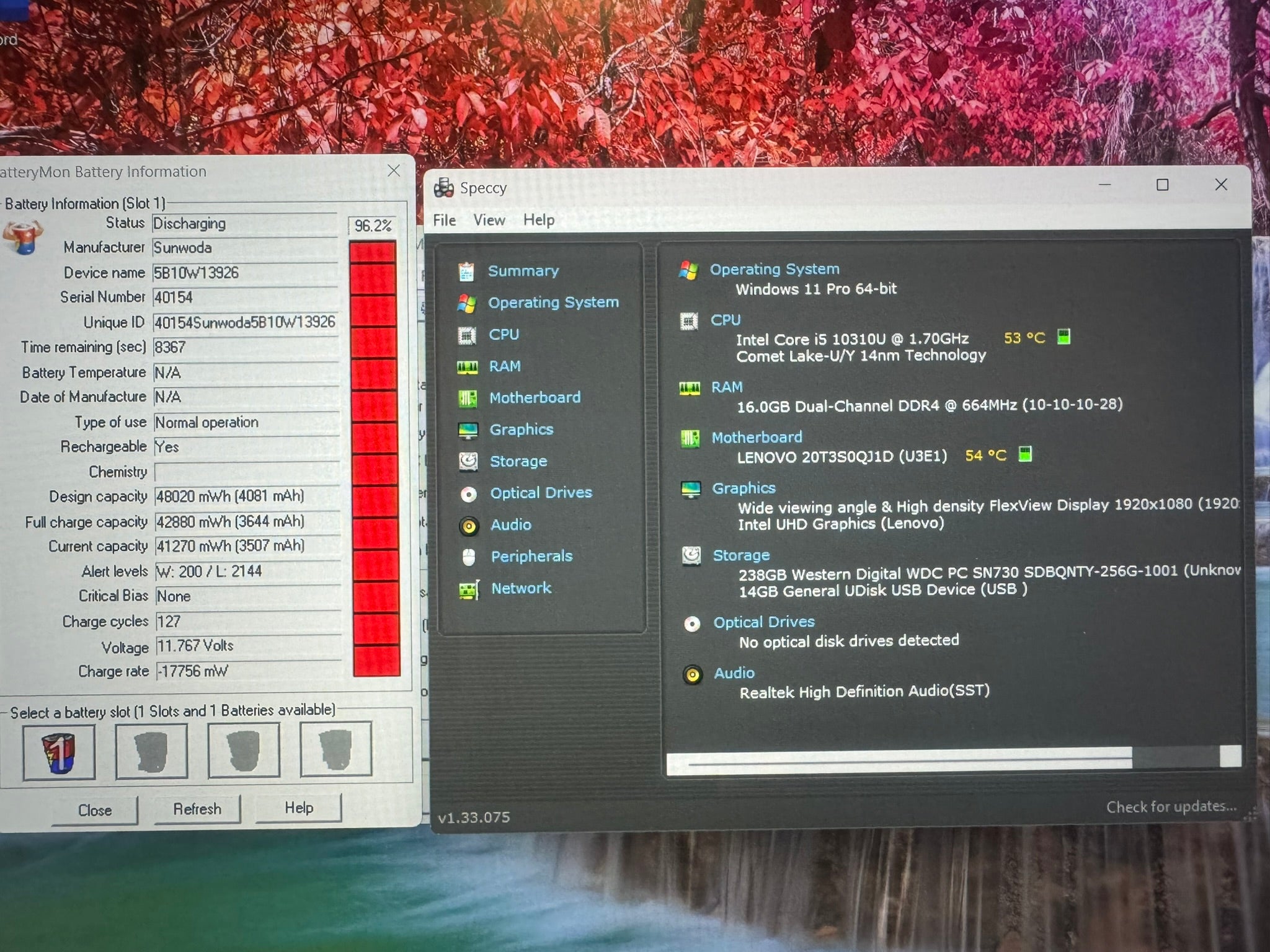1270x952 pixels.
Task: Click the Operating System sidebar icon
Action: click(466, 303)
